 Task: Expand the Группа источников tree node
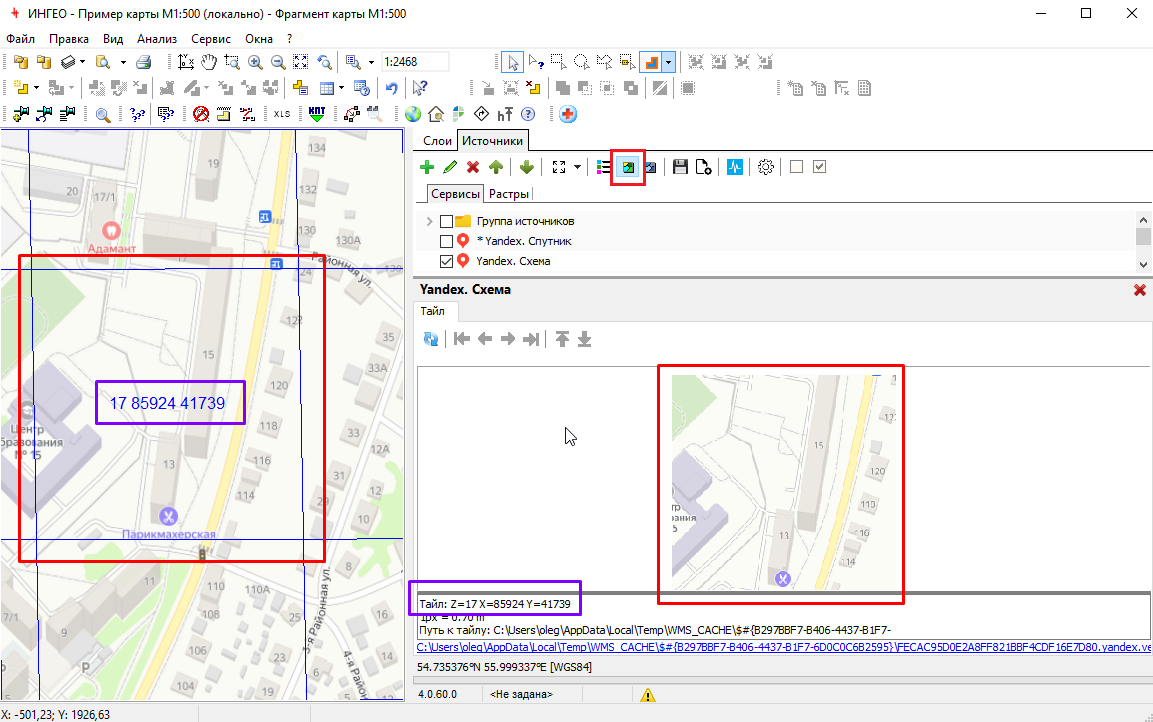(x=429, y=221)
